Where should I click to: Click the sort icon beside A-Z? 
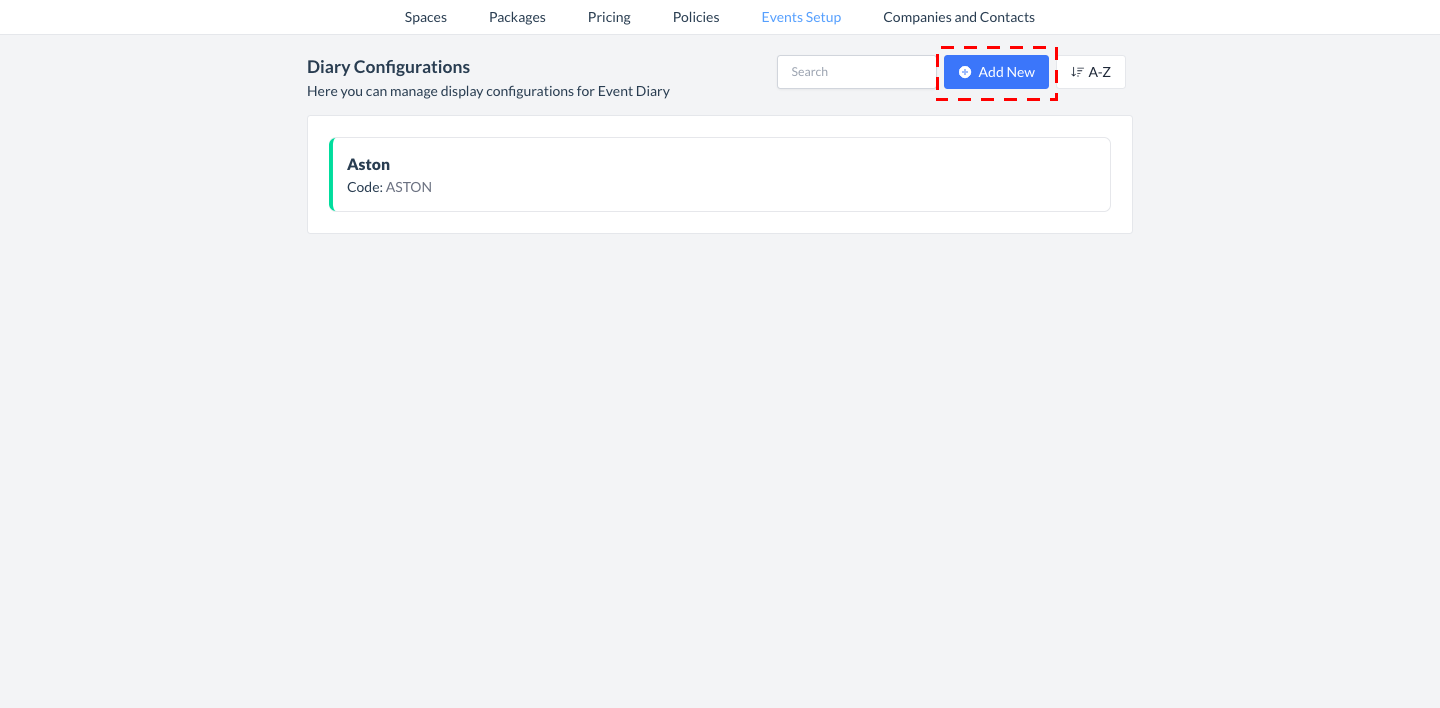tap(1077, 72)
